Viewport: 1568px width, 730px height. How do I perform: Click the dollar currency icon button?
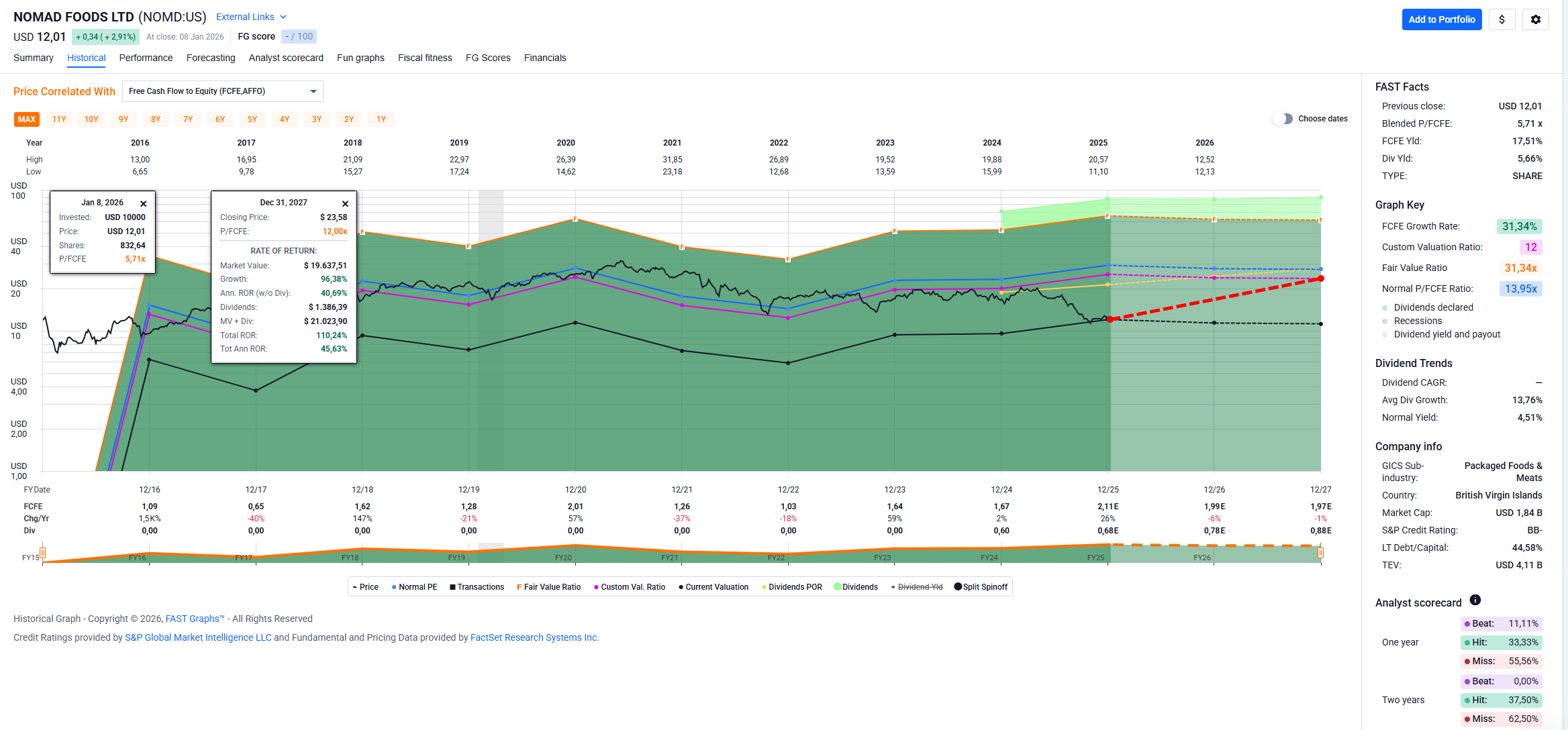(1502, 19)
